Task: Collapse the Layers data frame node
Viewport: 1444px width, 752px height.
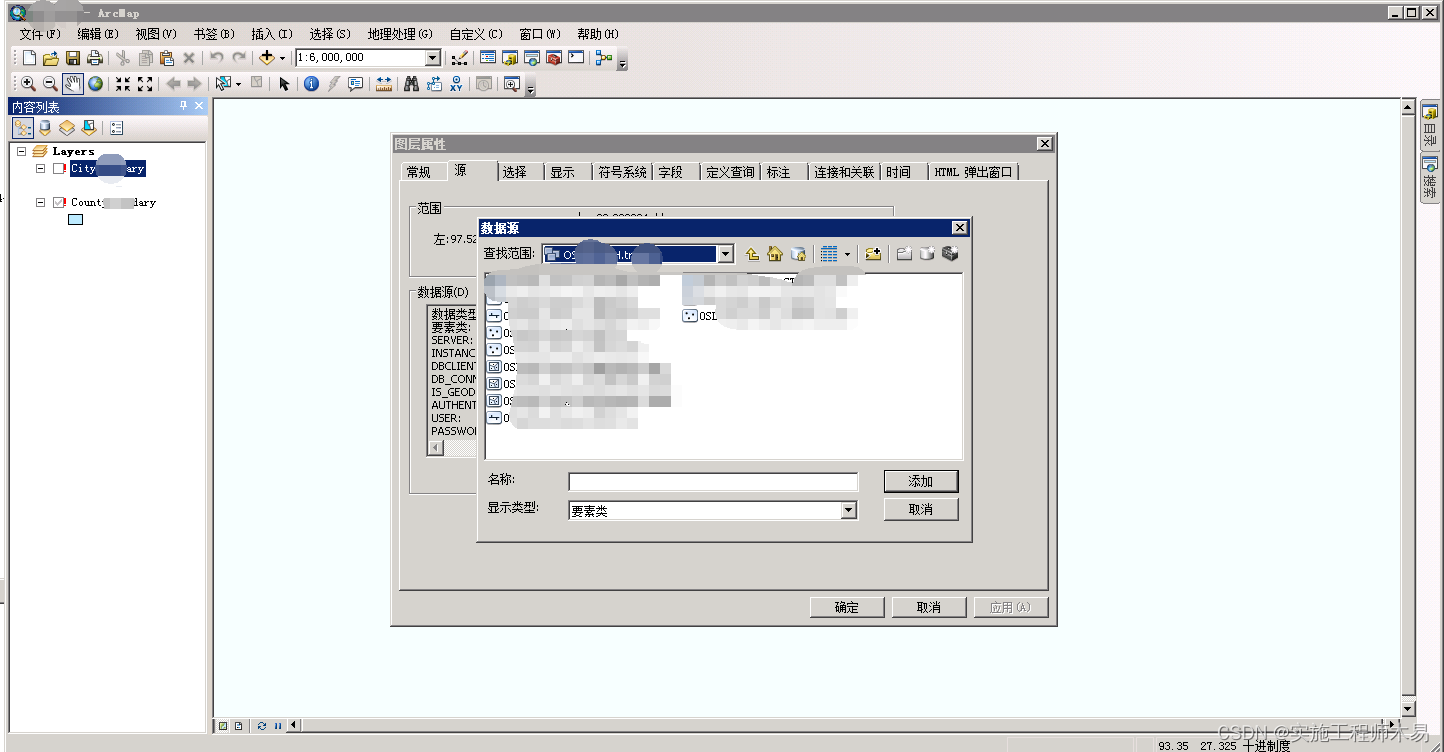Action: pos(21,151)
